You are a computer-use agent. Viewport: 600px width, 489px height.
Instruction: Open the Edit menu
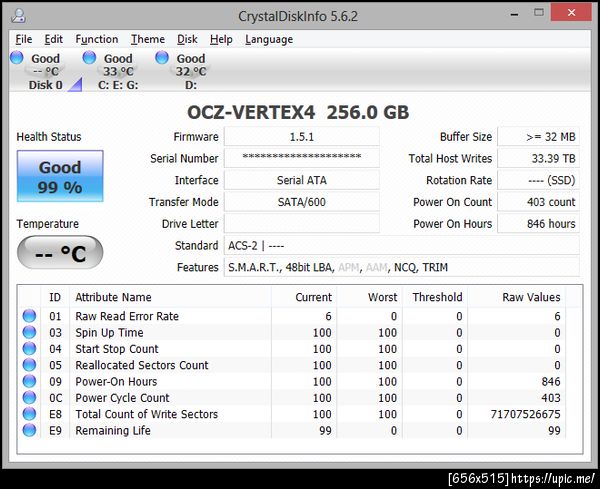click(54, 39)
